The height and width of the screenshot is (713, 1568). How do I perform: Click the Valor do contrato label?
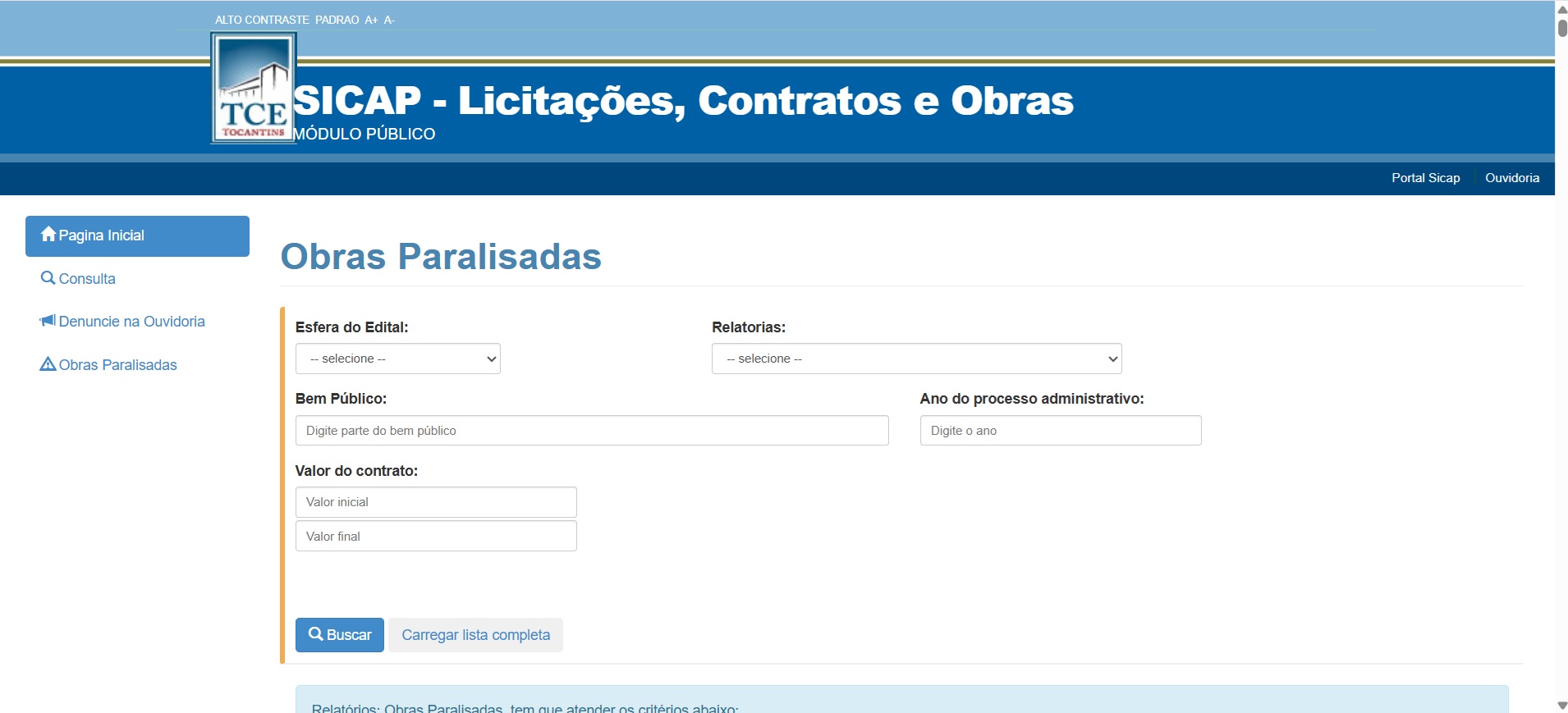(356, 471)
